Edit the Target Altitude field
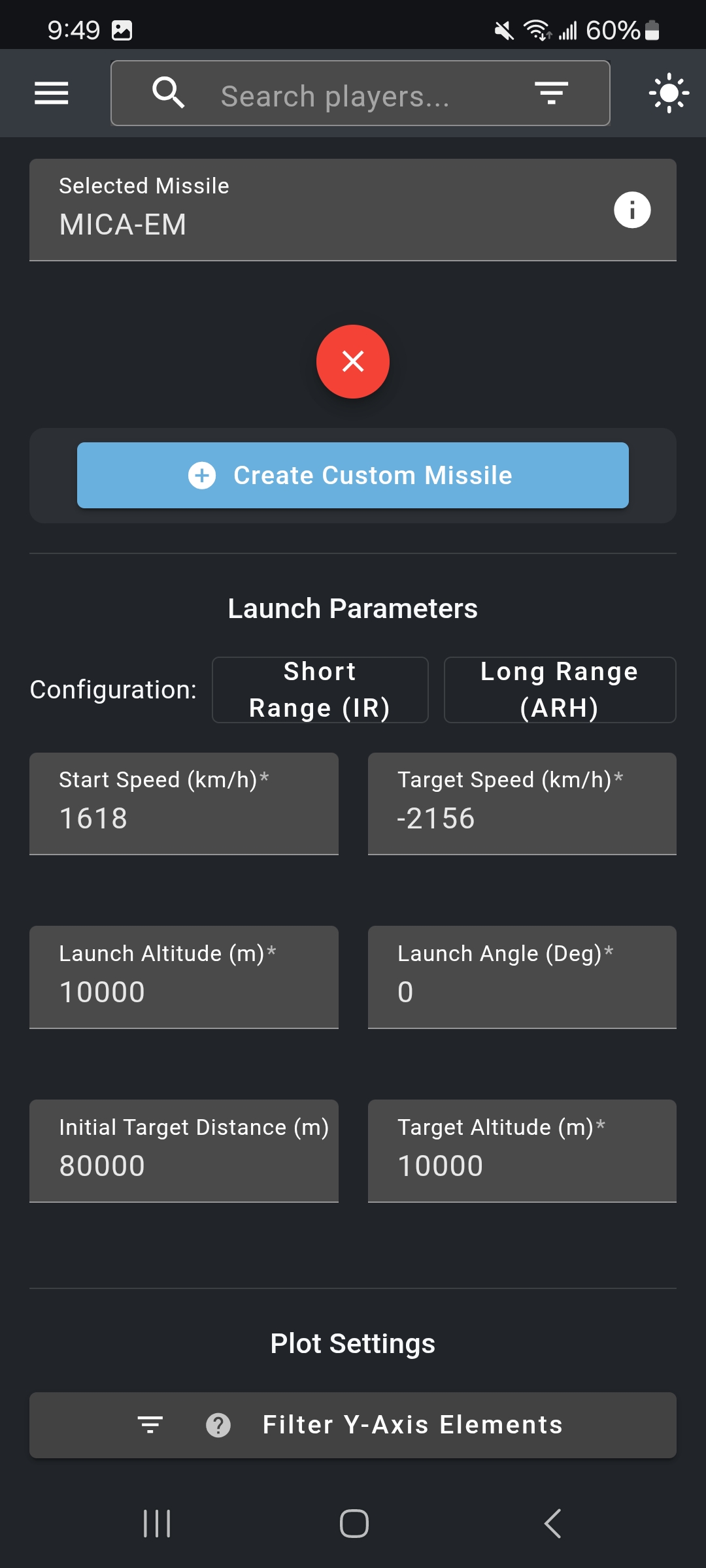Viewport: 706px width, 1568px height. (522, 1151)
